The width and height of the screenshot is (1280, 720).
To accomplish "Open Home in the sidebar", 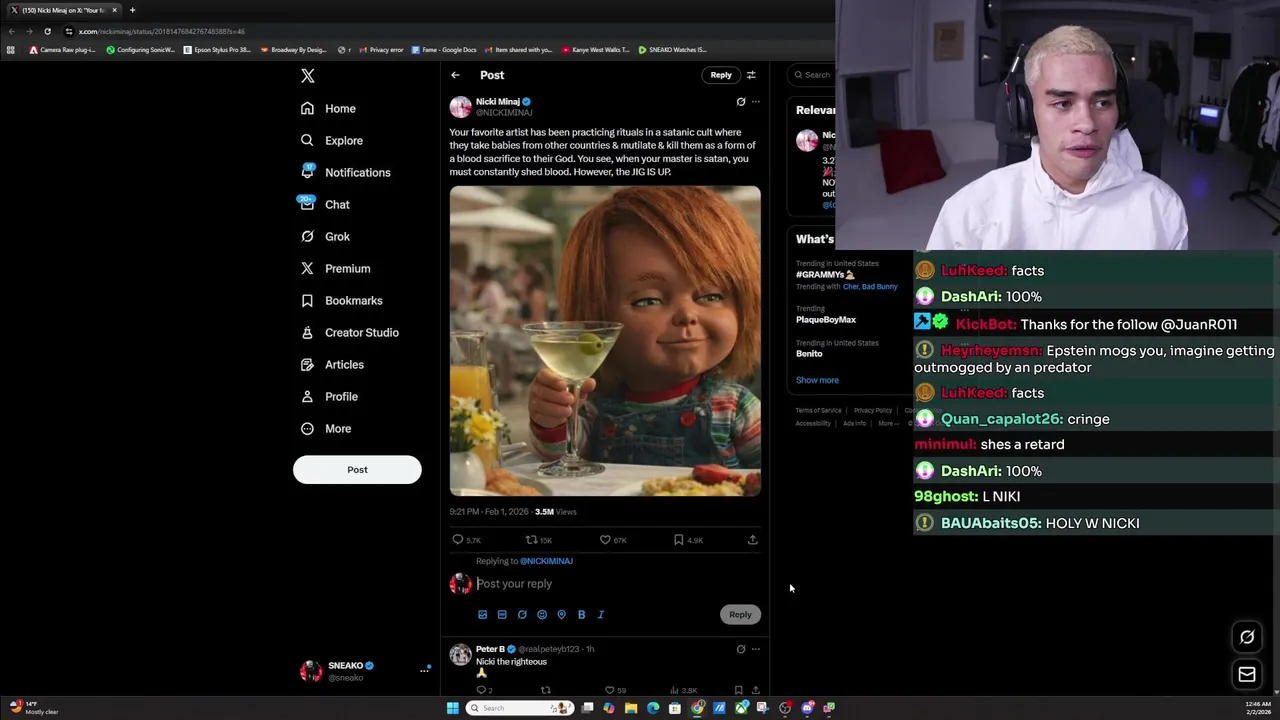I will pyautogui.click(x=329, y=108).
